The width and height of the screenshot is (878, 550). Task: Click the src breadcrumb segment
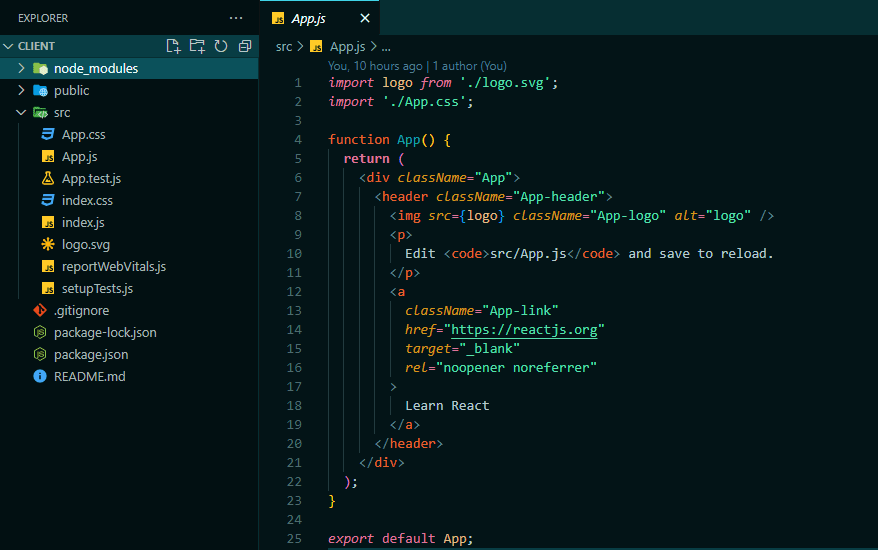pyautogui.click(x=284, y=46)
